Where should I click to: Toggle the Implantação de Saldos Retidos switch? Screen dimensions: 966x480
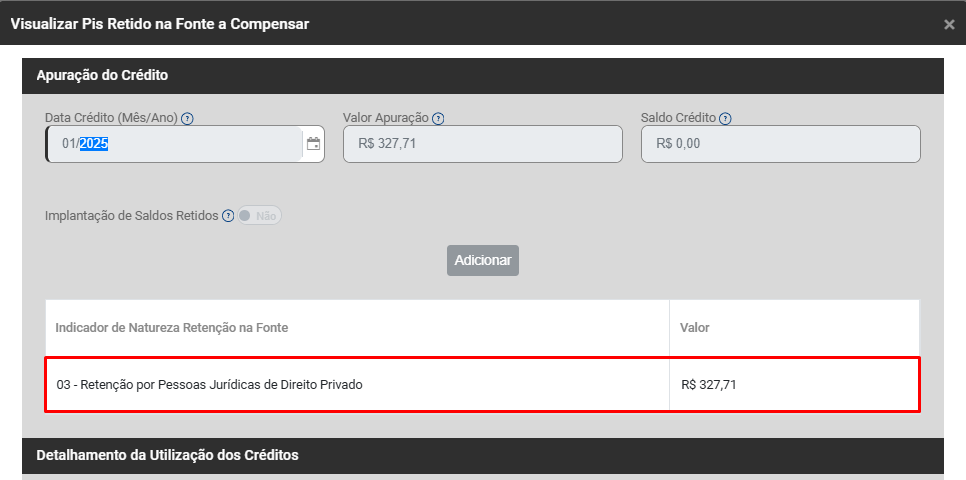(260, 216)
